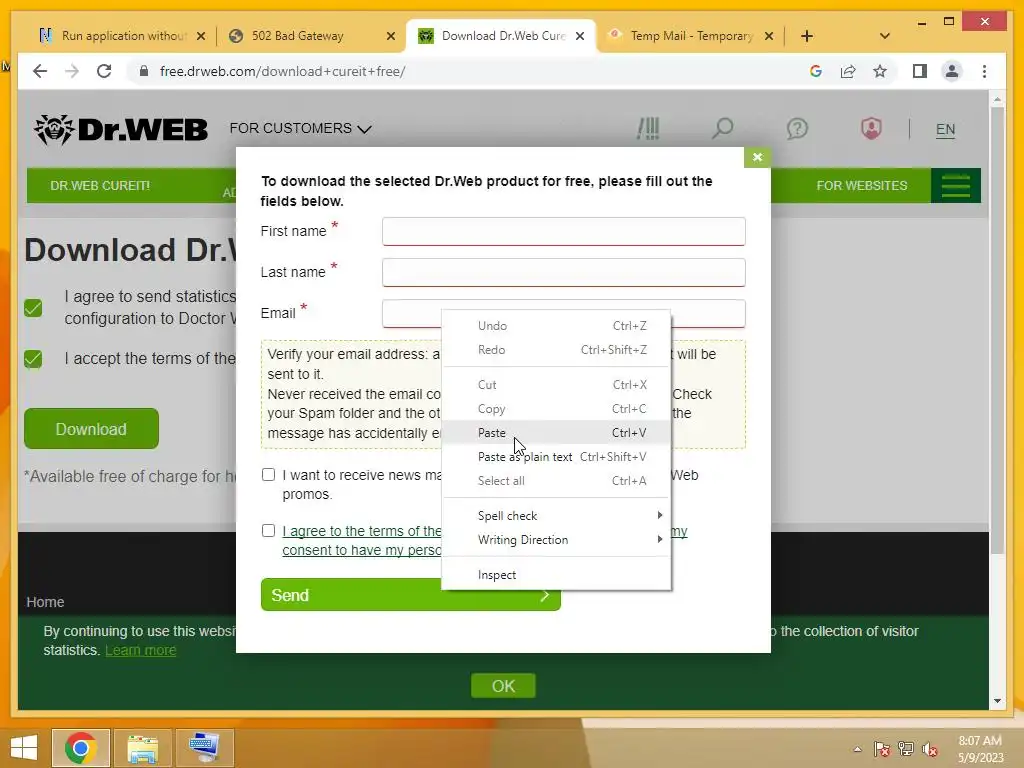Click the Home footer link
Screen dimensions: 1024x768
point(45,601)
